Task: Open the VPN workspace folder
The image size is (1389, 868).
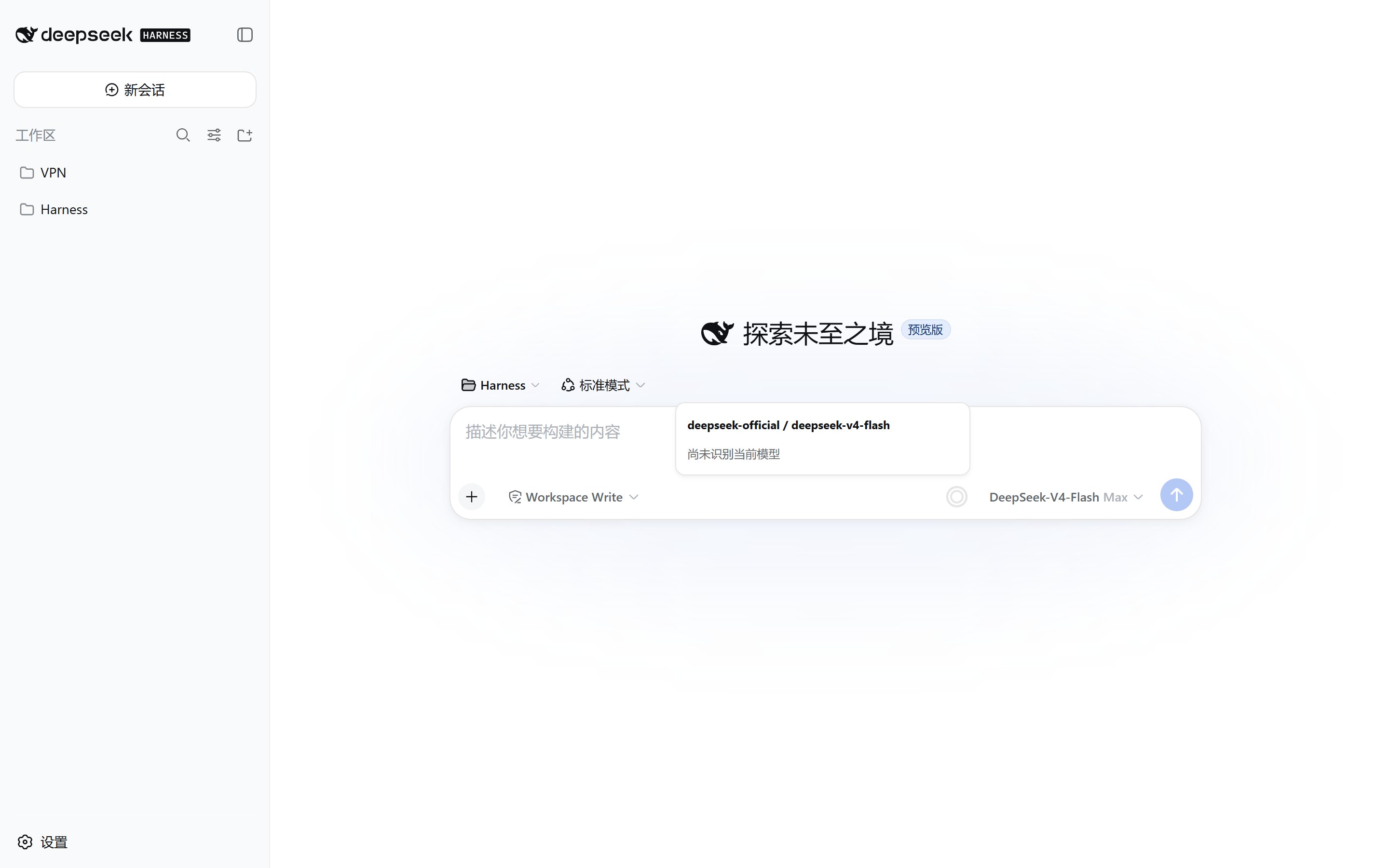Action: 135,173
